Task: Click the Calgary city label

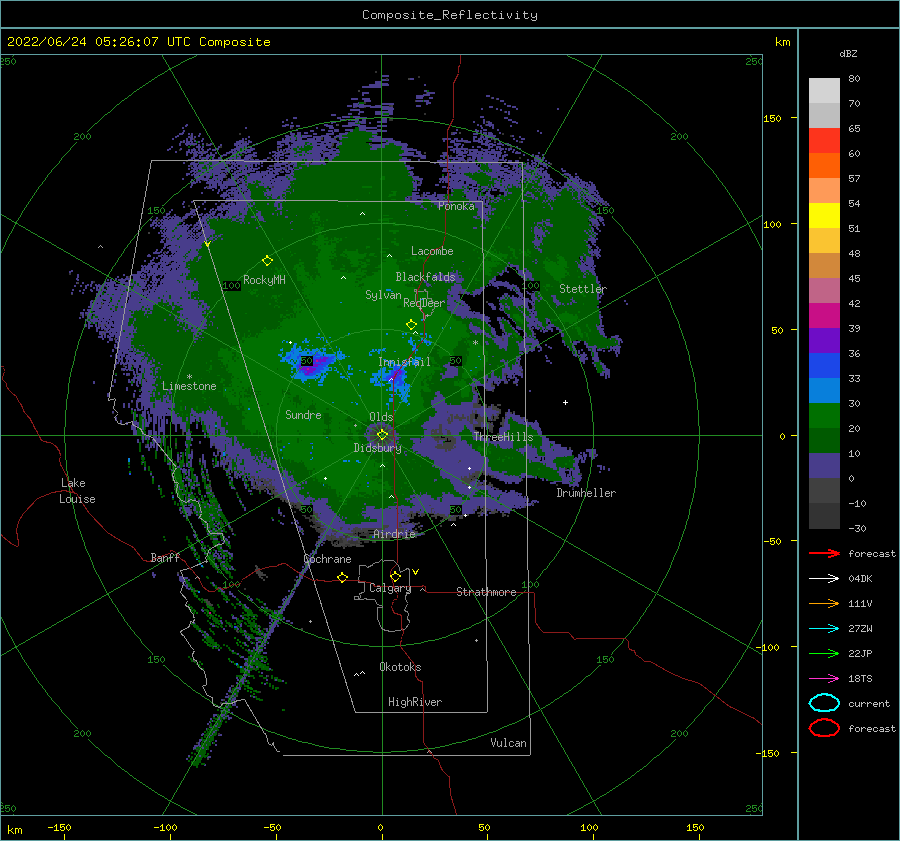Action: (x=390, y=588)
